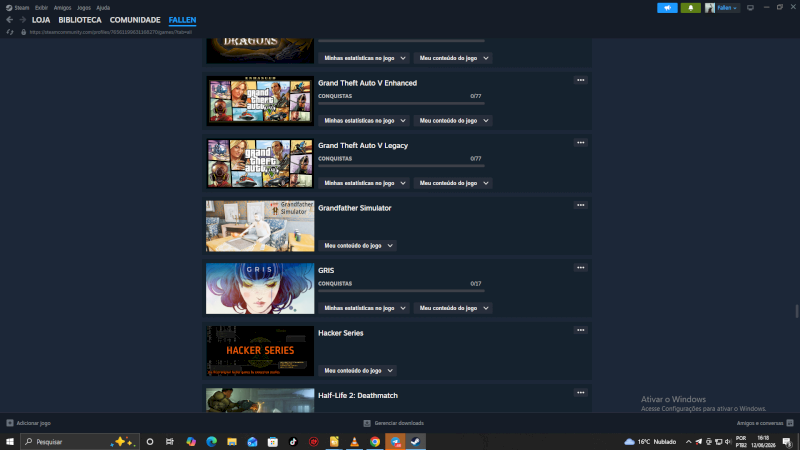Image resolution: width=800 pixels, height=450 pixels.
Task: Open Grandfather Simulator title link
Action: click(x=355, y=208)
